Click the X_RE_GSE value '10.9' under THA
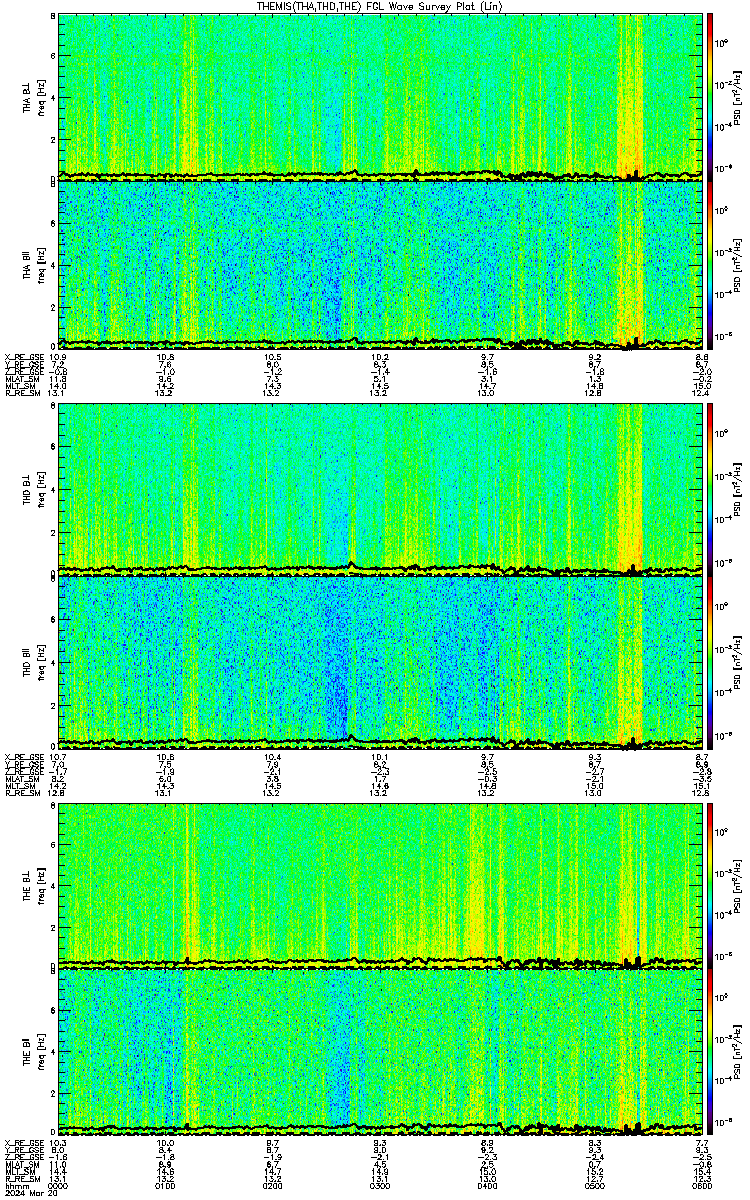Screen dimensions: 750x1200 [58, 356]
